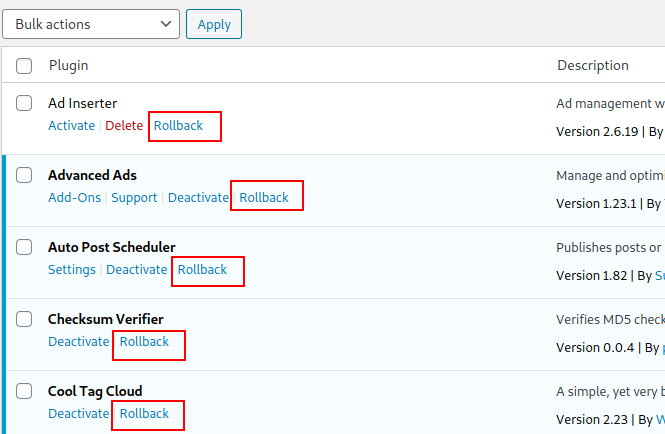The image size is (665, 434).
Task: Open the Advanced Ads Support link
Action: tap(134, 198)
